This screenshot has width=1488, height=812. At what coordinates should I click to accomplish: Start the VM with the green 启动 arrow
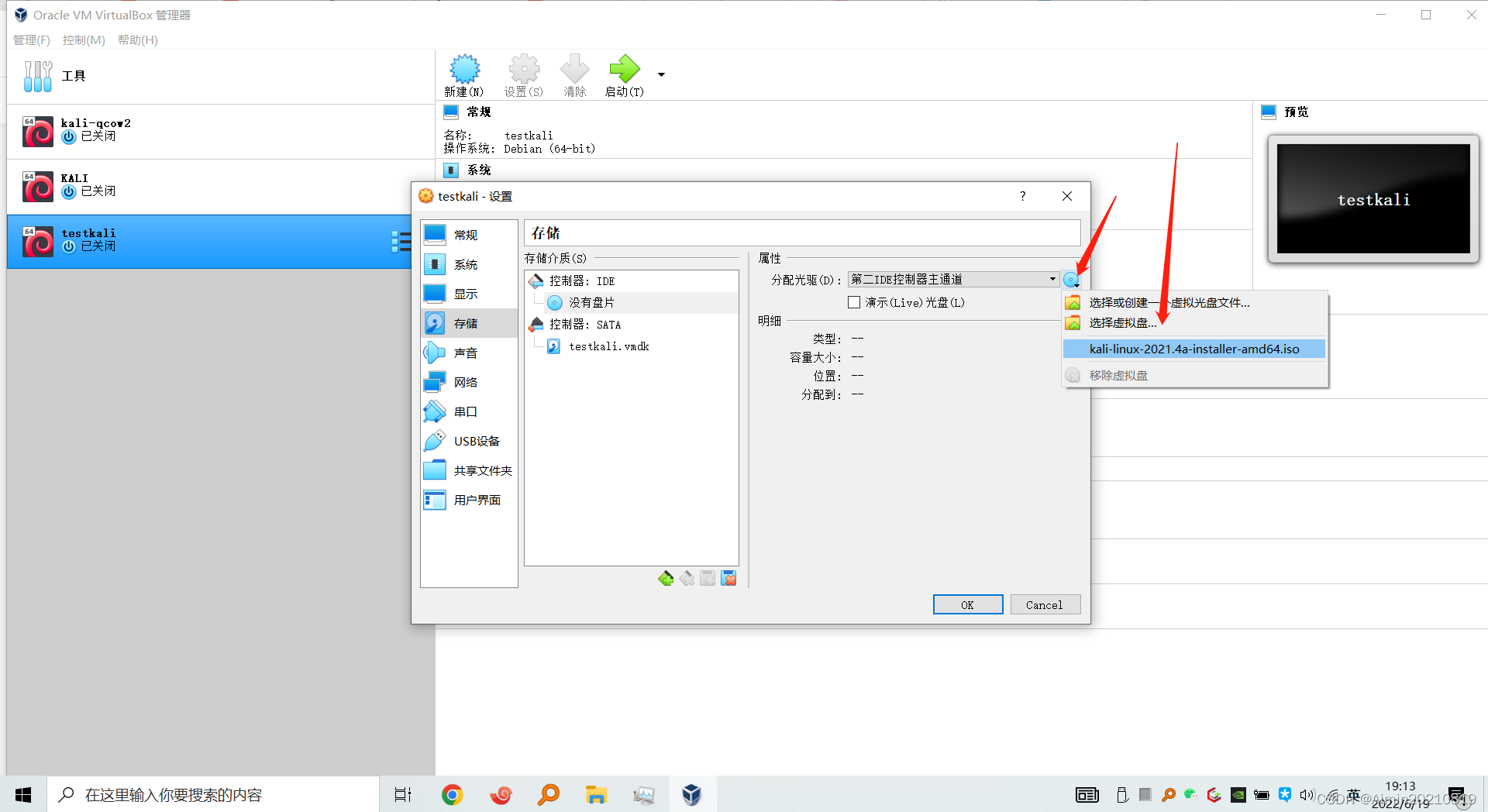tap(624, 75)
